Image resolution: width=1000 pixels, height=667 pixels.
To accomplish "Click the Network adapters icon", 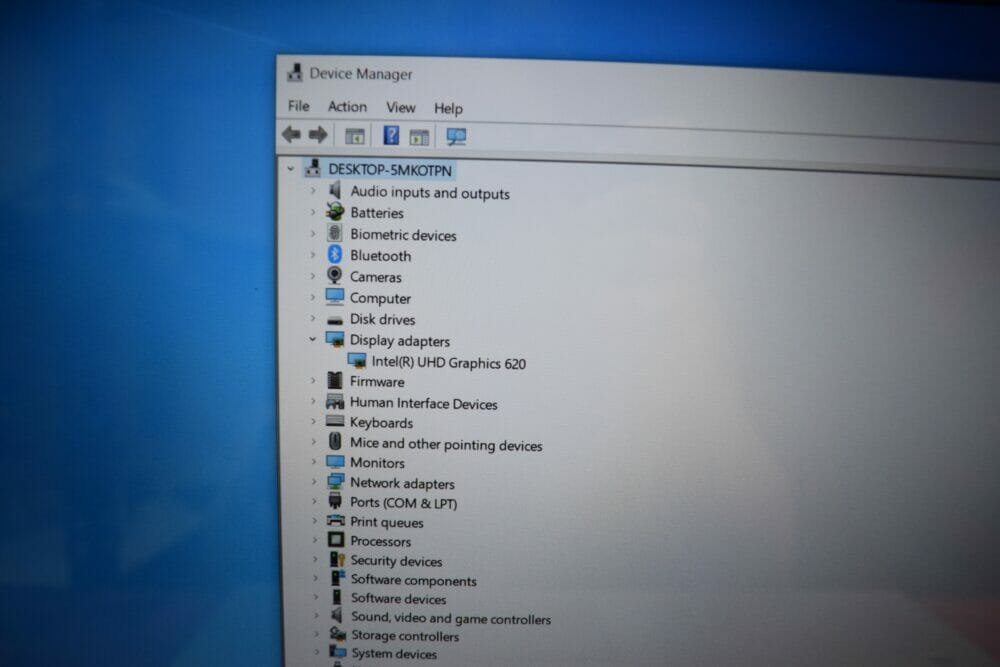I will point(335,481).
